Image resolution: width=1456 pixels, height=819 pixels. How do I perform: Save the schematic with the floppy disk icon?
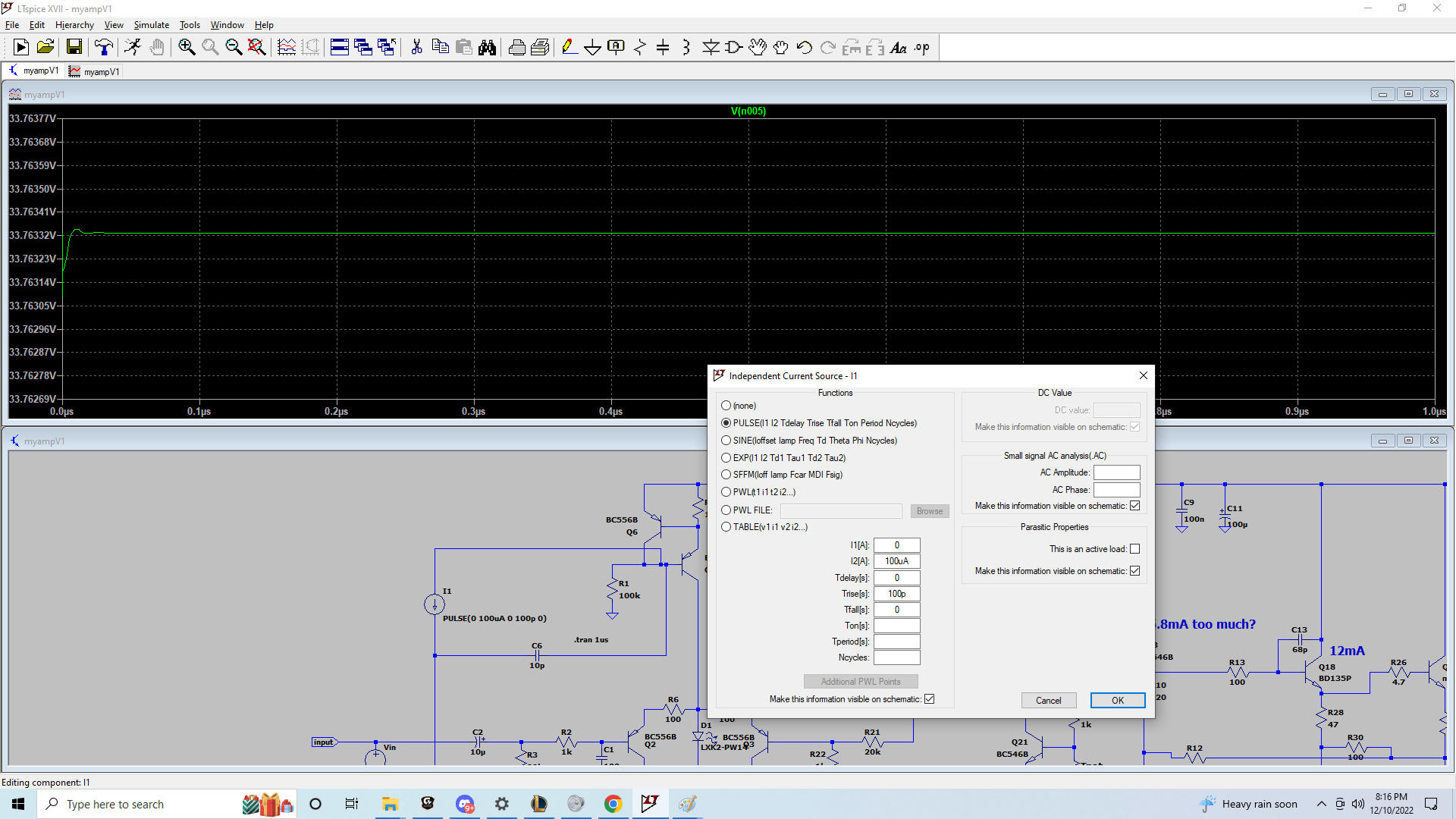click(x=74, y=48)
